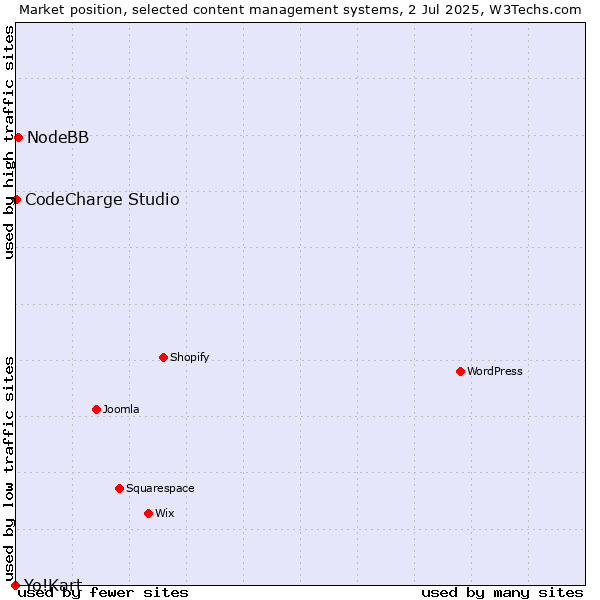Click the red NodeBB data point

point(18,138)
